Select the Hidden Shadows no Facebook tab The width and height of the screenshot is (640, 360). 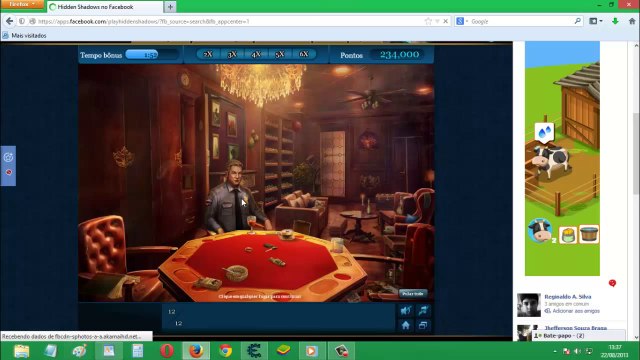click(105, 7)
